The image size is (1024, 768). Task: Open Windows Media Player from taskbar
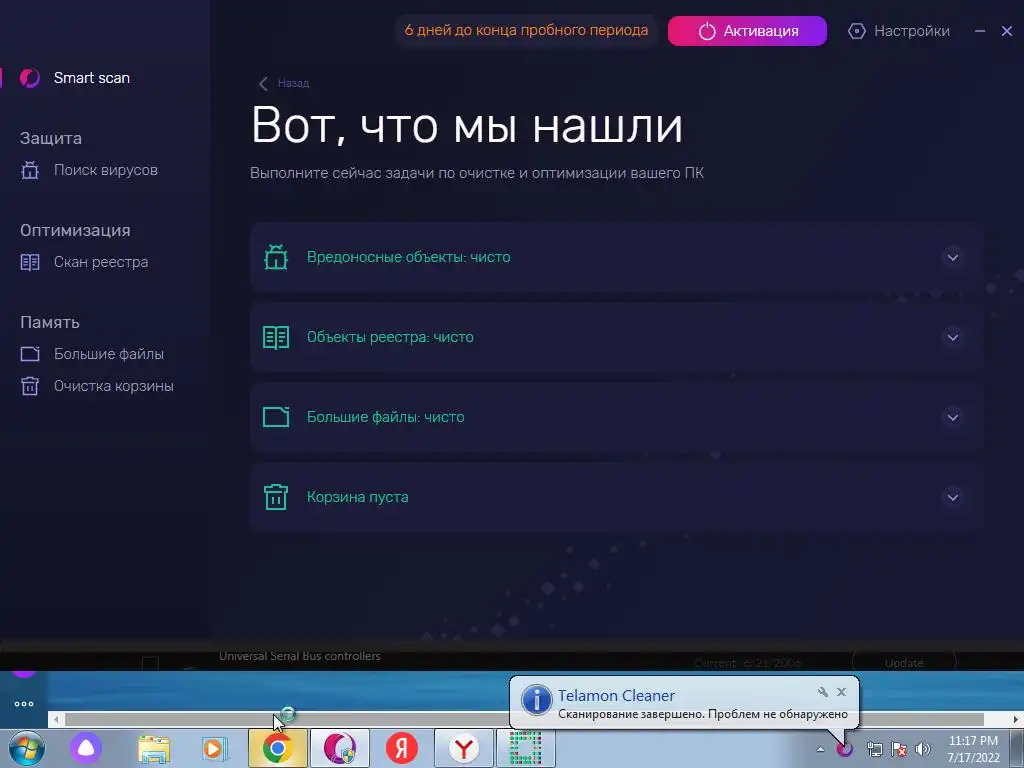coord(215,748)
